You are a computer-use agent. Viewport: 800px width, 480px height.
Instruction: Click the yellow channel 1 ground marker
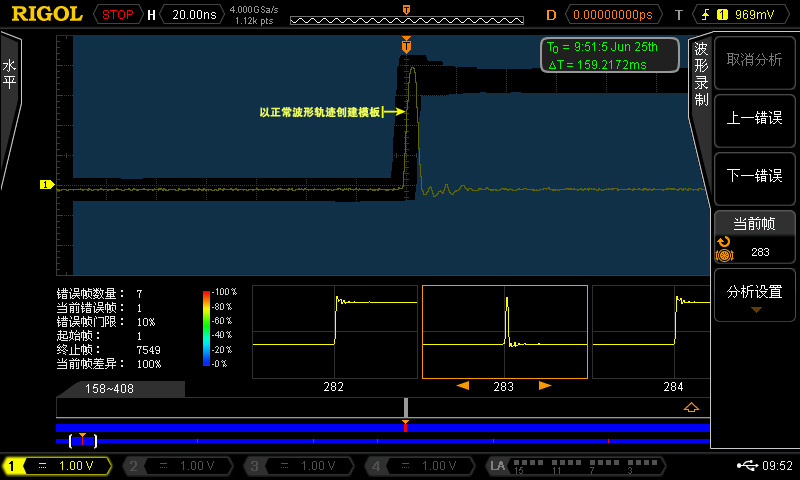(45, 184)
